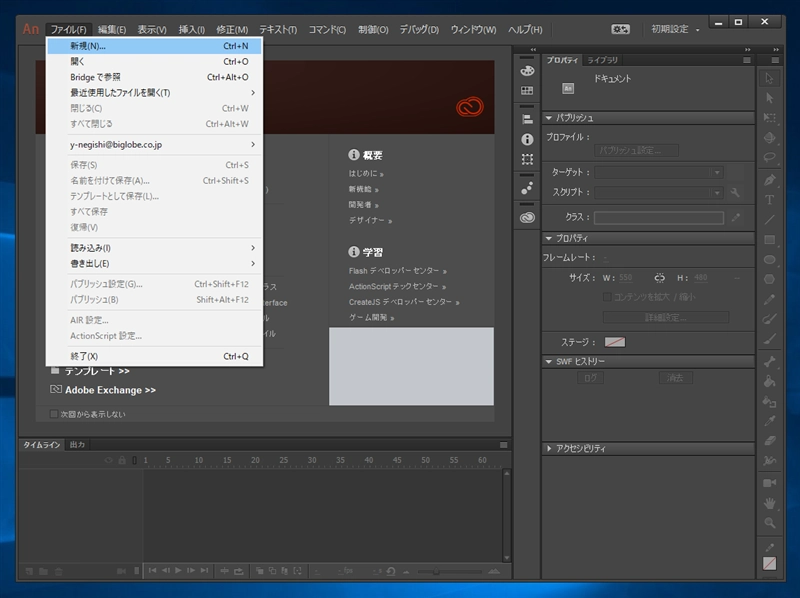The image size is (800, 598).
Task: Select the 3D Rotation tool
Action: (769, 138)
